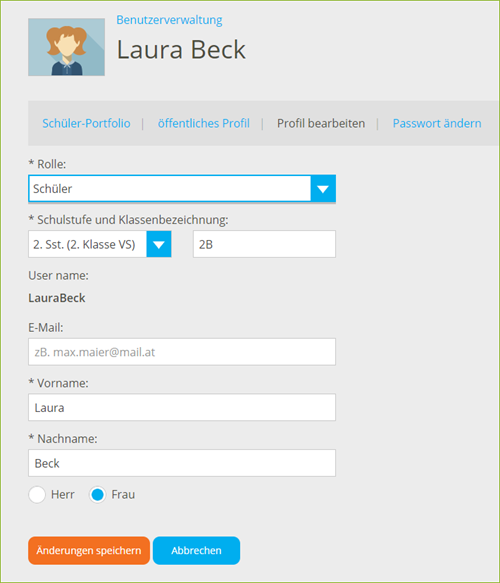Select the Herr radio button
500x583 pixels.
(37, 495)
